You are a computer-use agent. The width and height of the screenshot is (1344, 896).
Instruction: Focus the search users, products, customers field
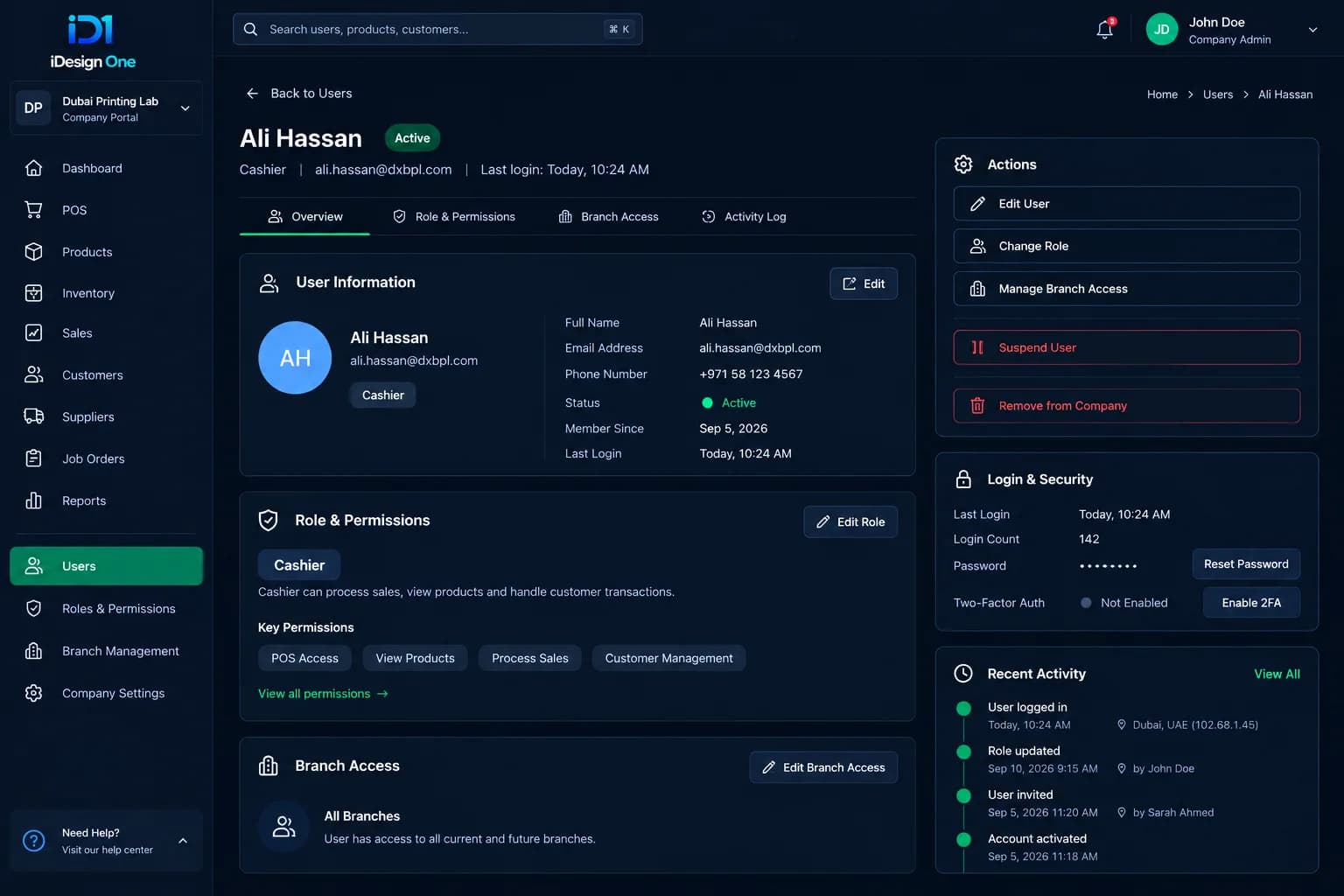tap(437, 29)
